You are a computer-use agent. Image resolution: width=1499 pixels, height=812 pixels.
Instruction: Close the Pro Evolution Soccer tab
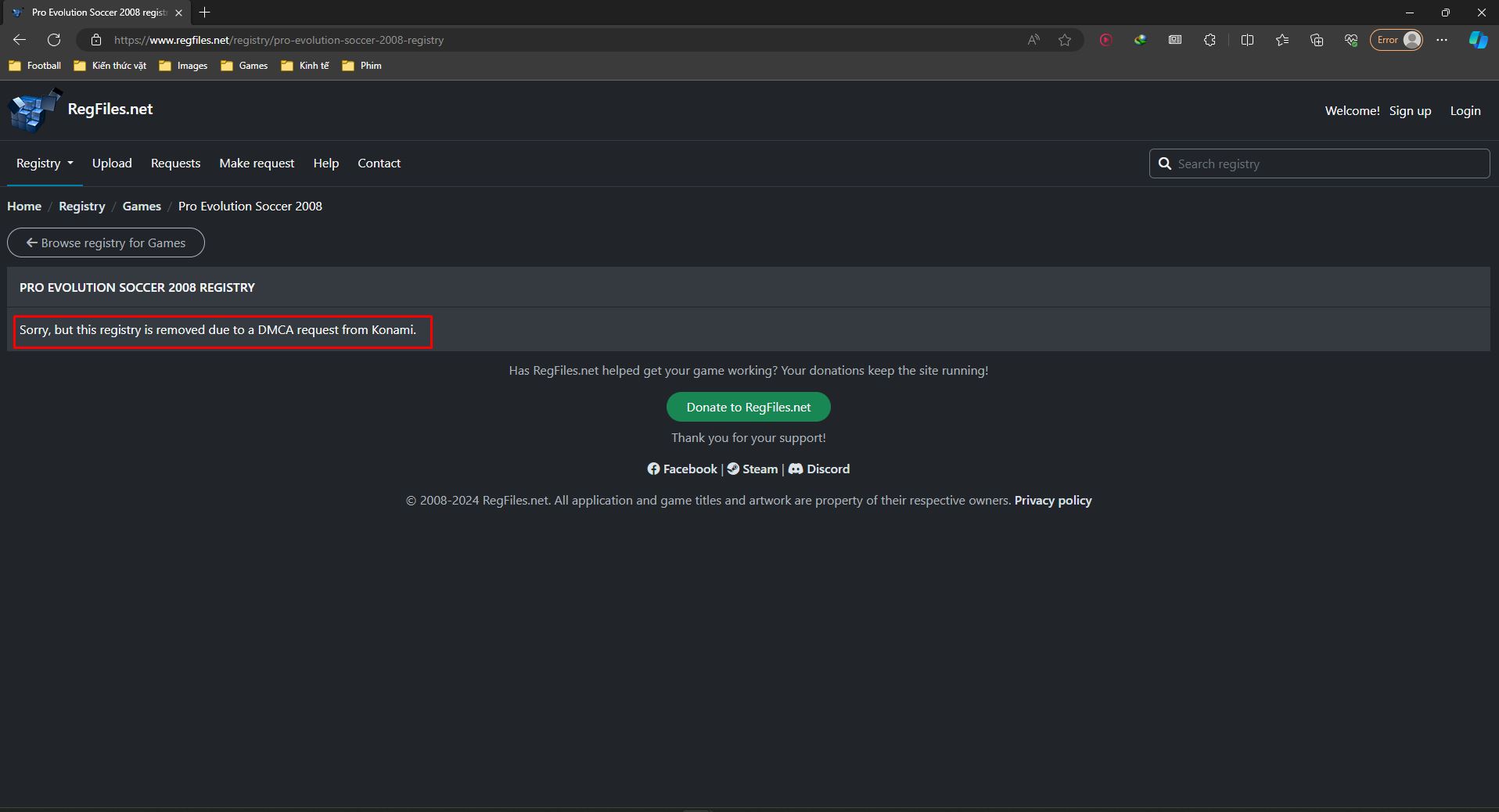coord(178,13)
